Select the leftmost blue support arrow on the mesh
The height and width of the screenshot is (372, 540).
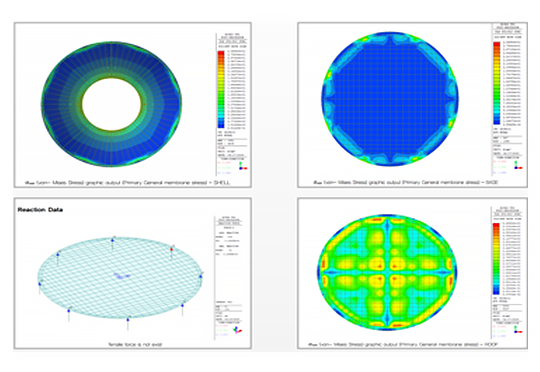40,288
